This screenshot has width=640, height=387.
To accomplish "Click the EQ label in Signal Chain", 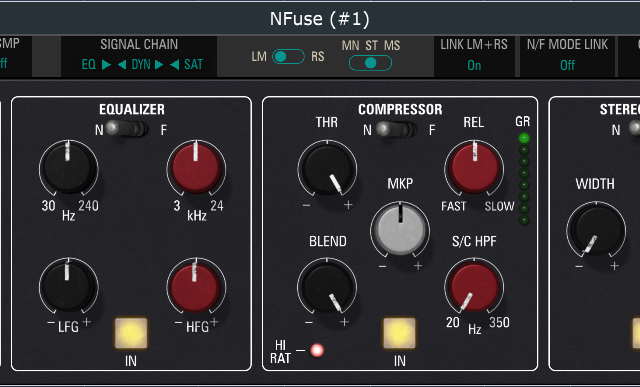I will point(89,64).
